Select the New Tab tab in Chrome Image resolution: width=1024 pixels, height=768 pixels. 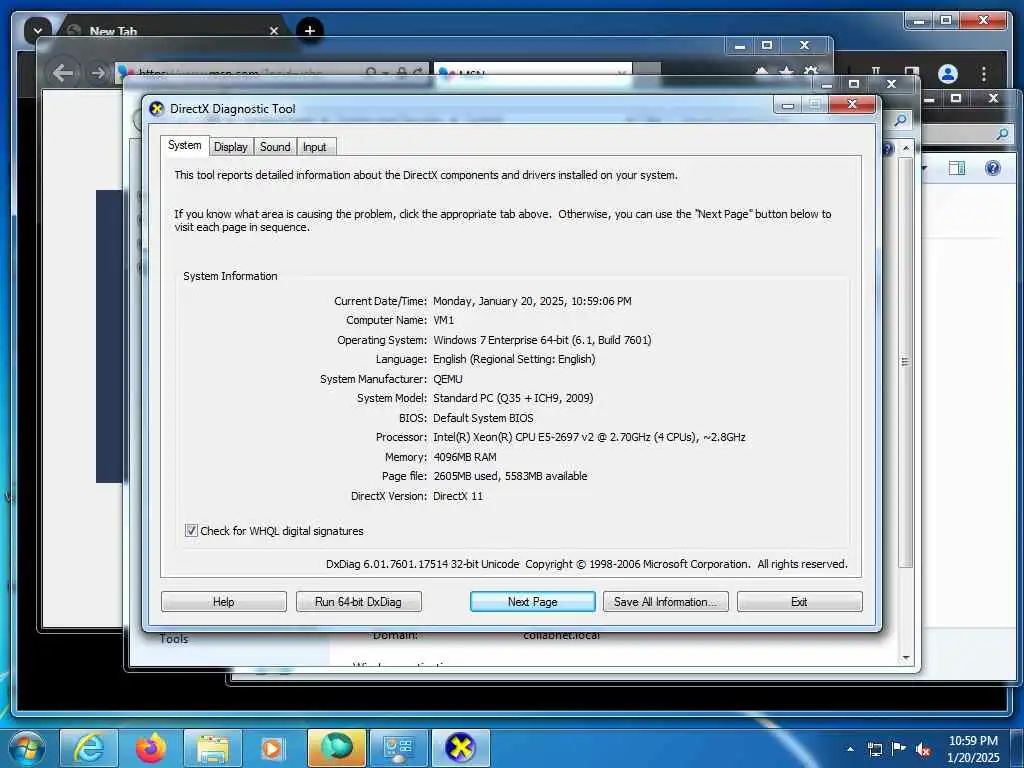(x=170, y=31)
